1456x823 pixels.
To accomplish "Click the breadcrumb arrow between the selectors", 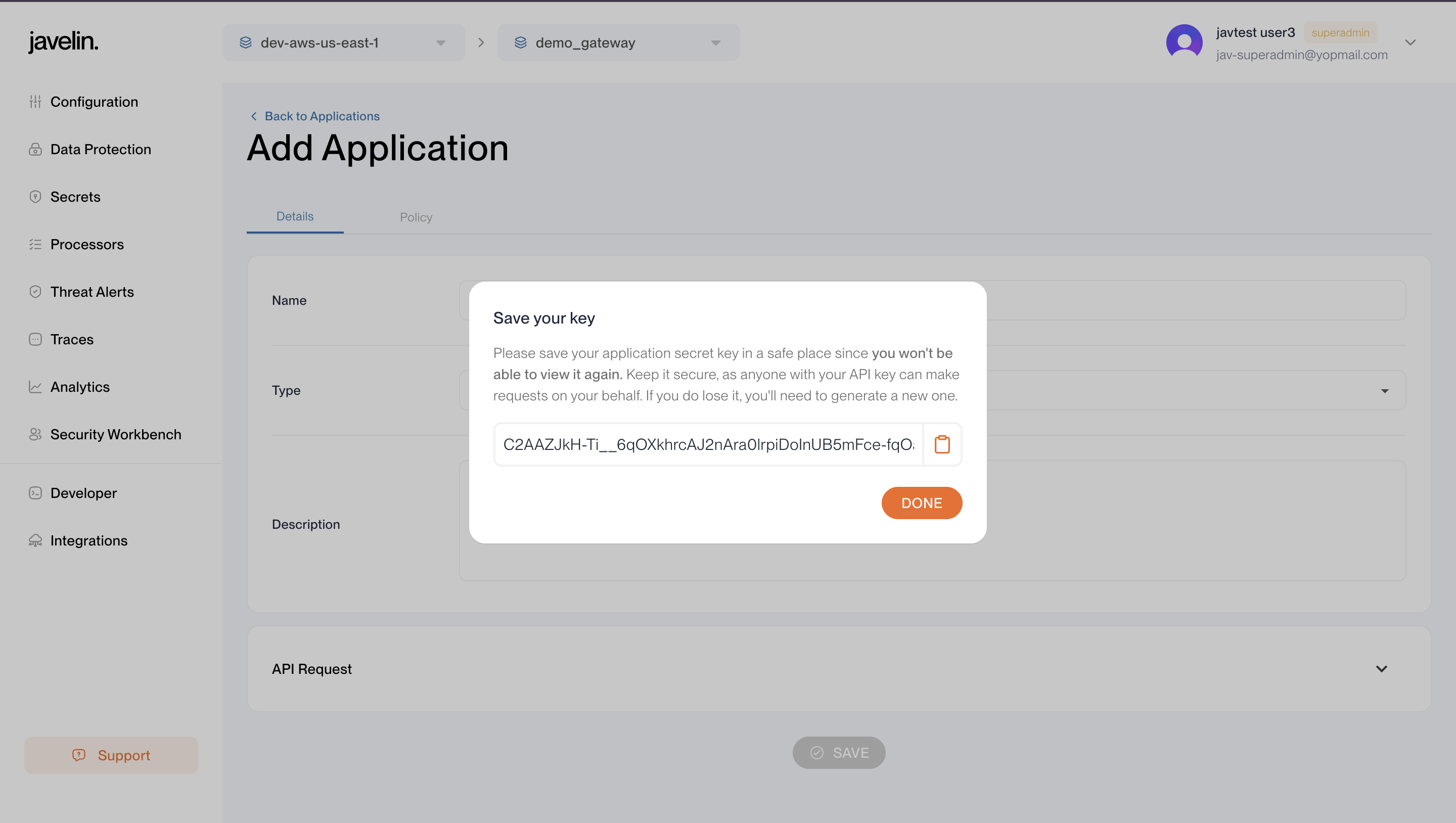I will 481,42.
